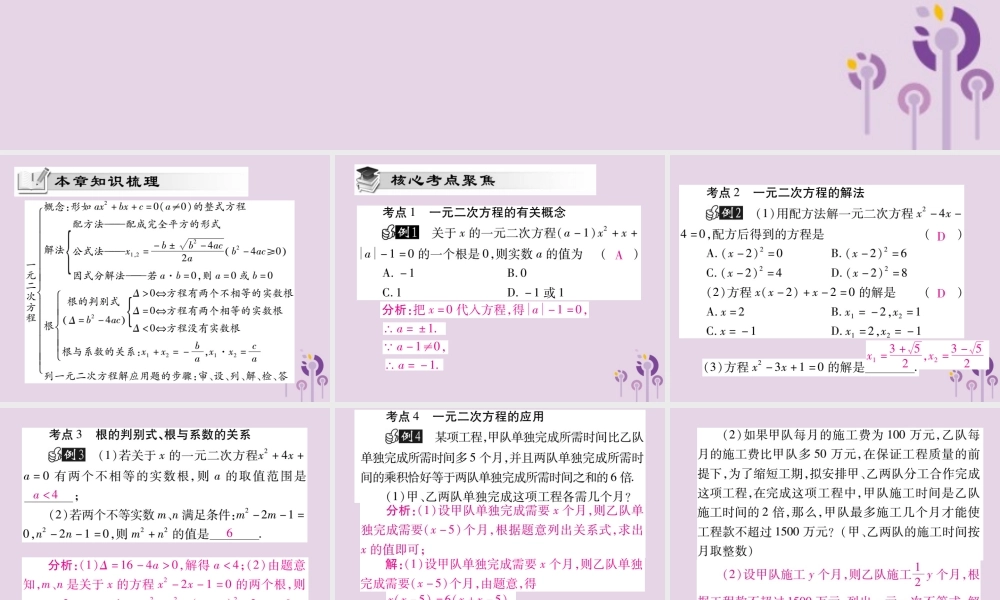Click the filled-in answer 6 for m²+n²

(x=230, y=533)
